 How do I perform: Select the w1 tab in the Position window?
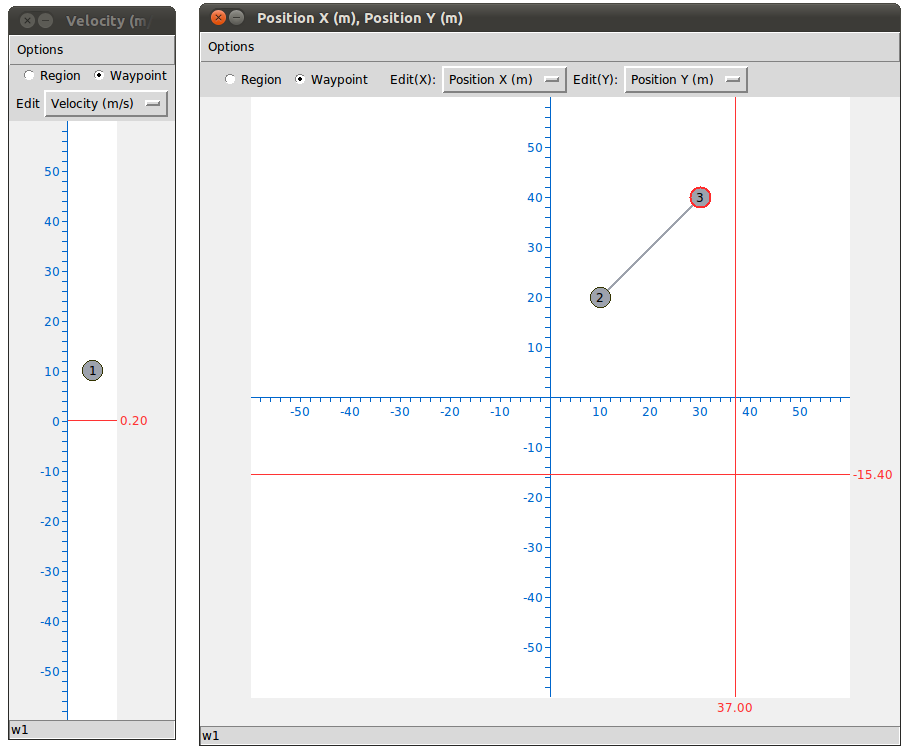pos(210,734)
